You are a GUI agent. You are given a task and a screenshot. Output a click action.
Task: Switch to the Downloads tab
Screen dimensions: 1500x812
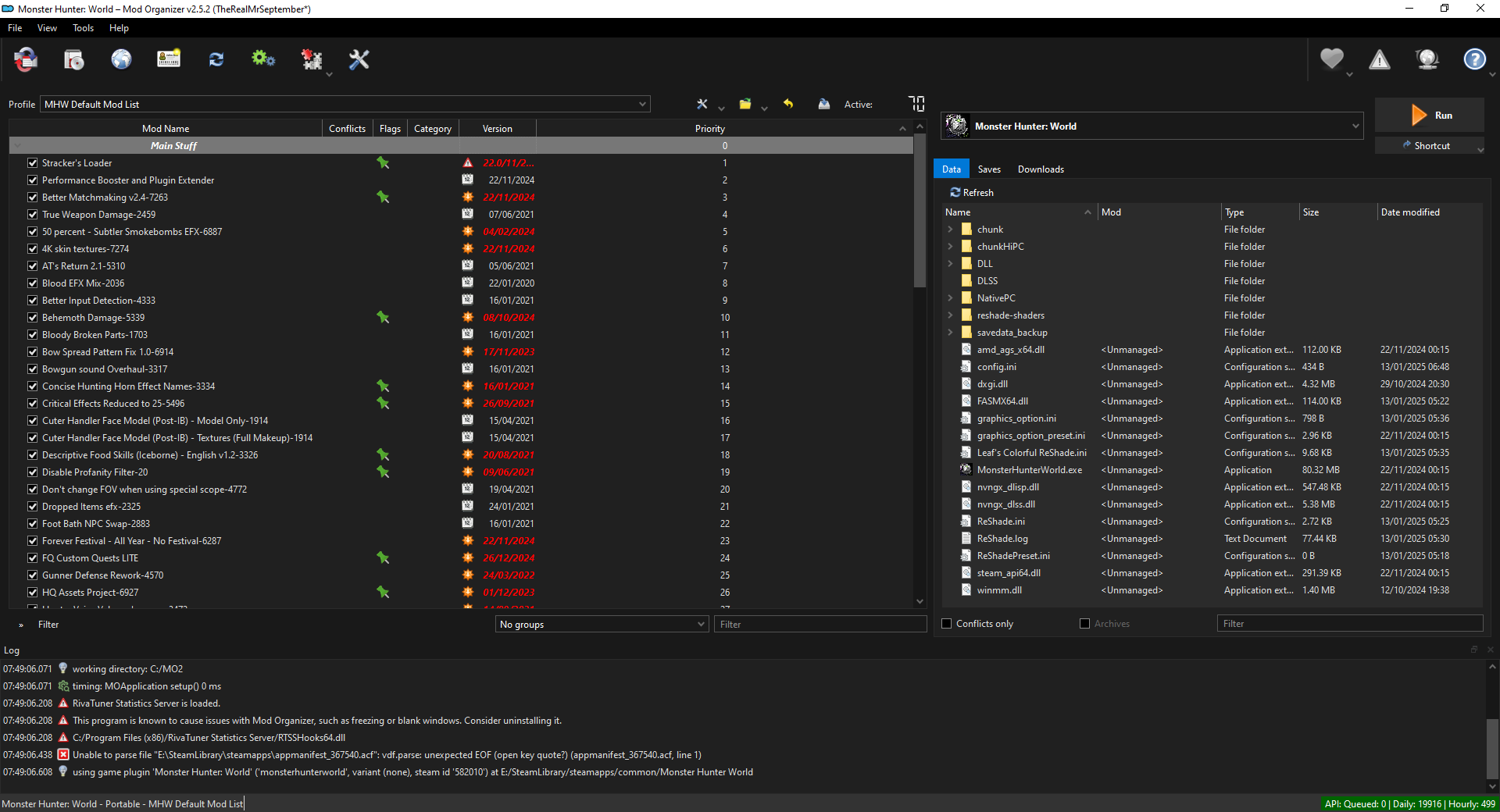(1041, 169)
